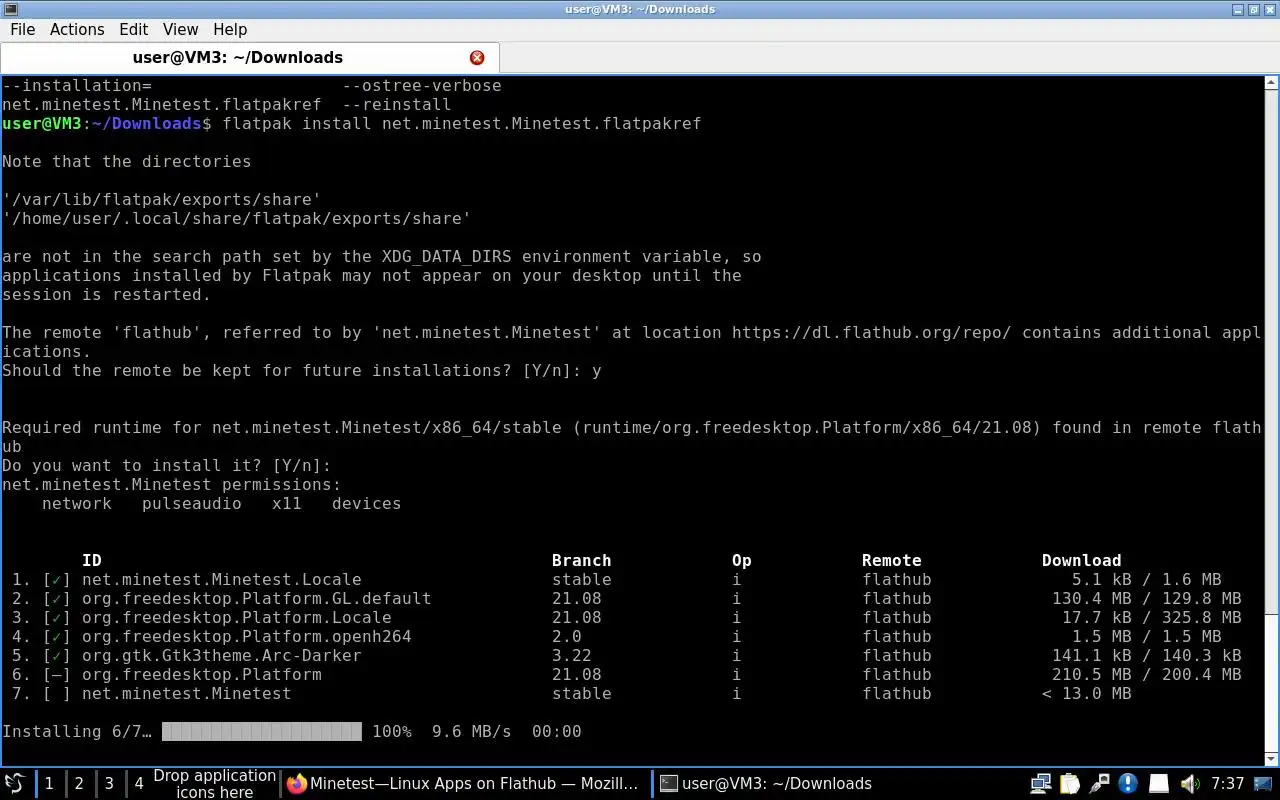
Task: Click 'Do you want to install it? [Y/n]:'
Action: pyautogui.click(x=166, y=465)
